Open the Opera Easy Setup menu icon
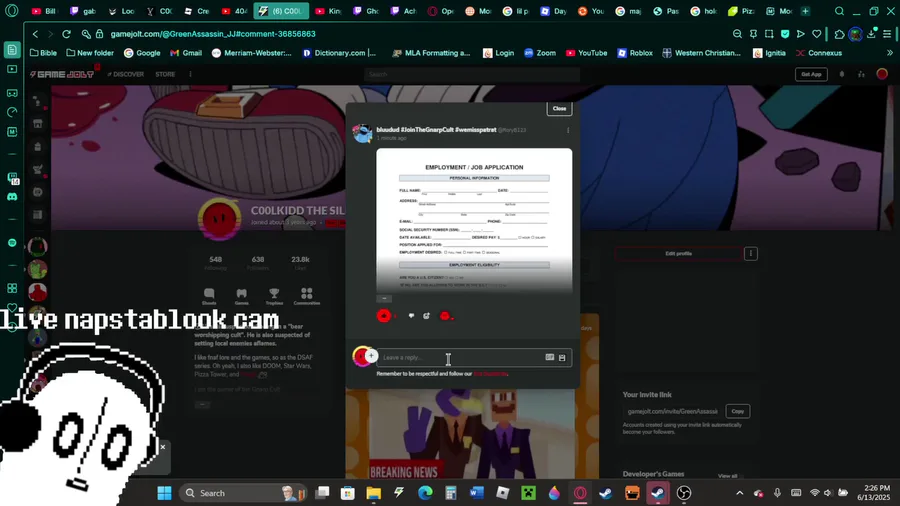 pos(887,34)
